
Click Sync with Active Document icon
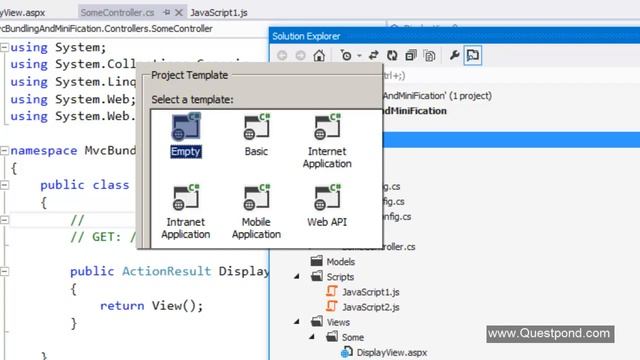(373, 56)
